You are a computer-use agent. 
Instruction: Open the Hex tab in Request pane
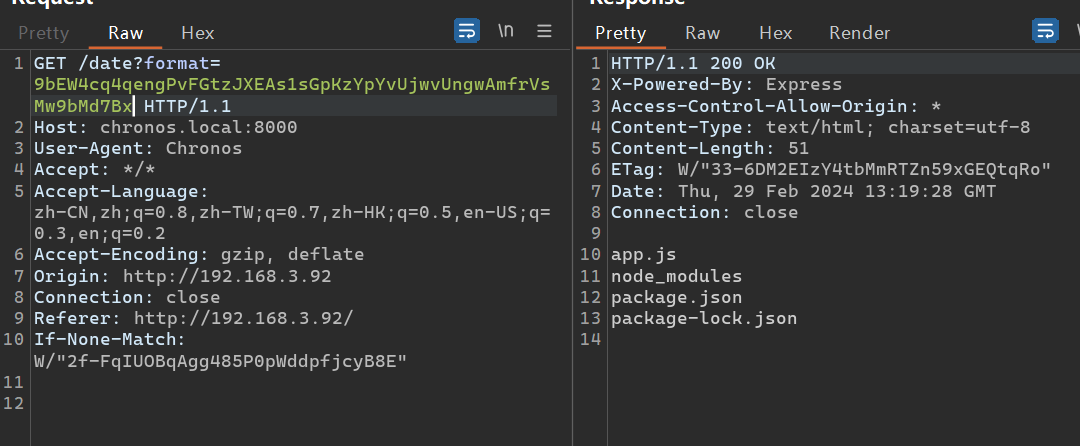[x=197, y=33]
